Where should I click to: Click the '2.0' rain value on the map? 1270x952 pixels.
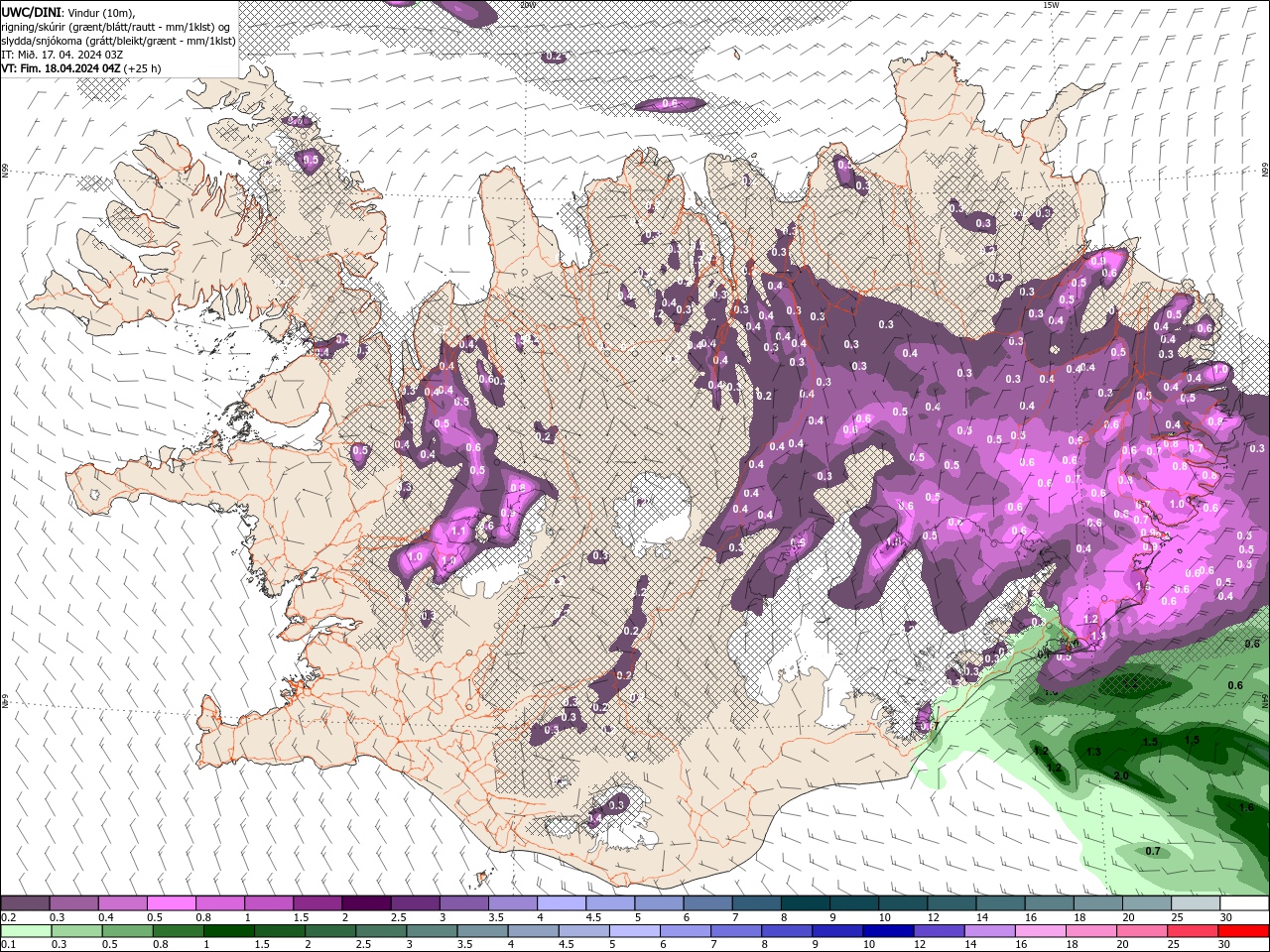1121,775
